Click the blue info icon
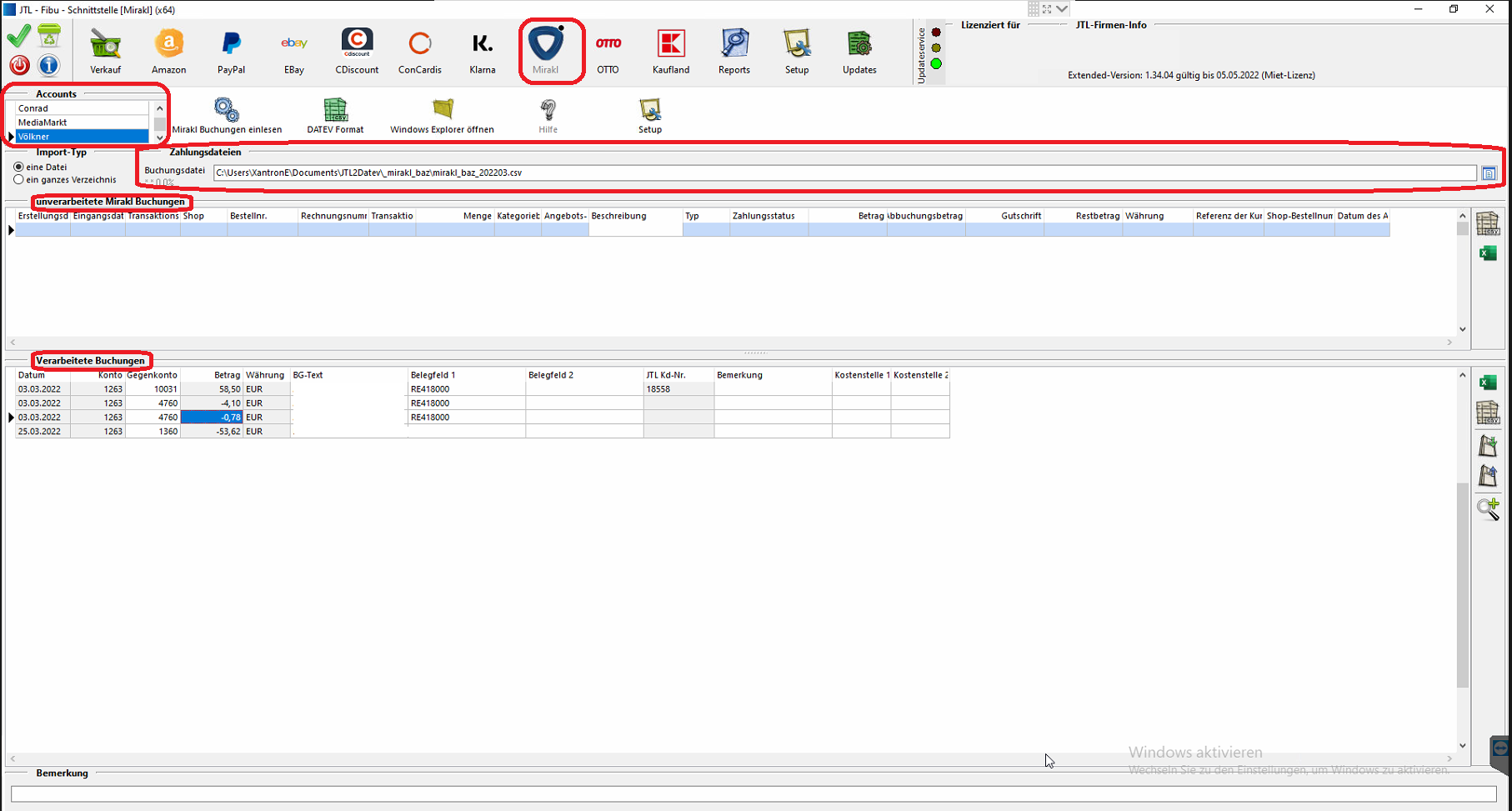The image size is (1512, 811). tap(49, 65)
